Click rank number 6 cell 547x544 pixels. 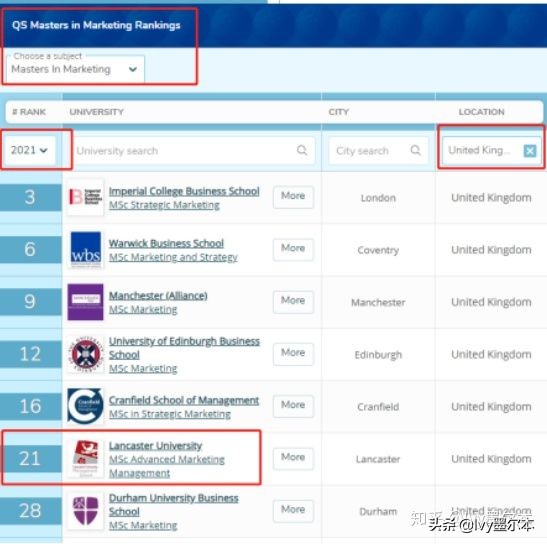[x=31, y=249]
